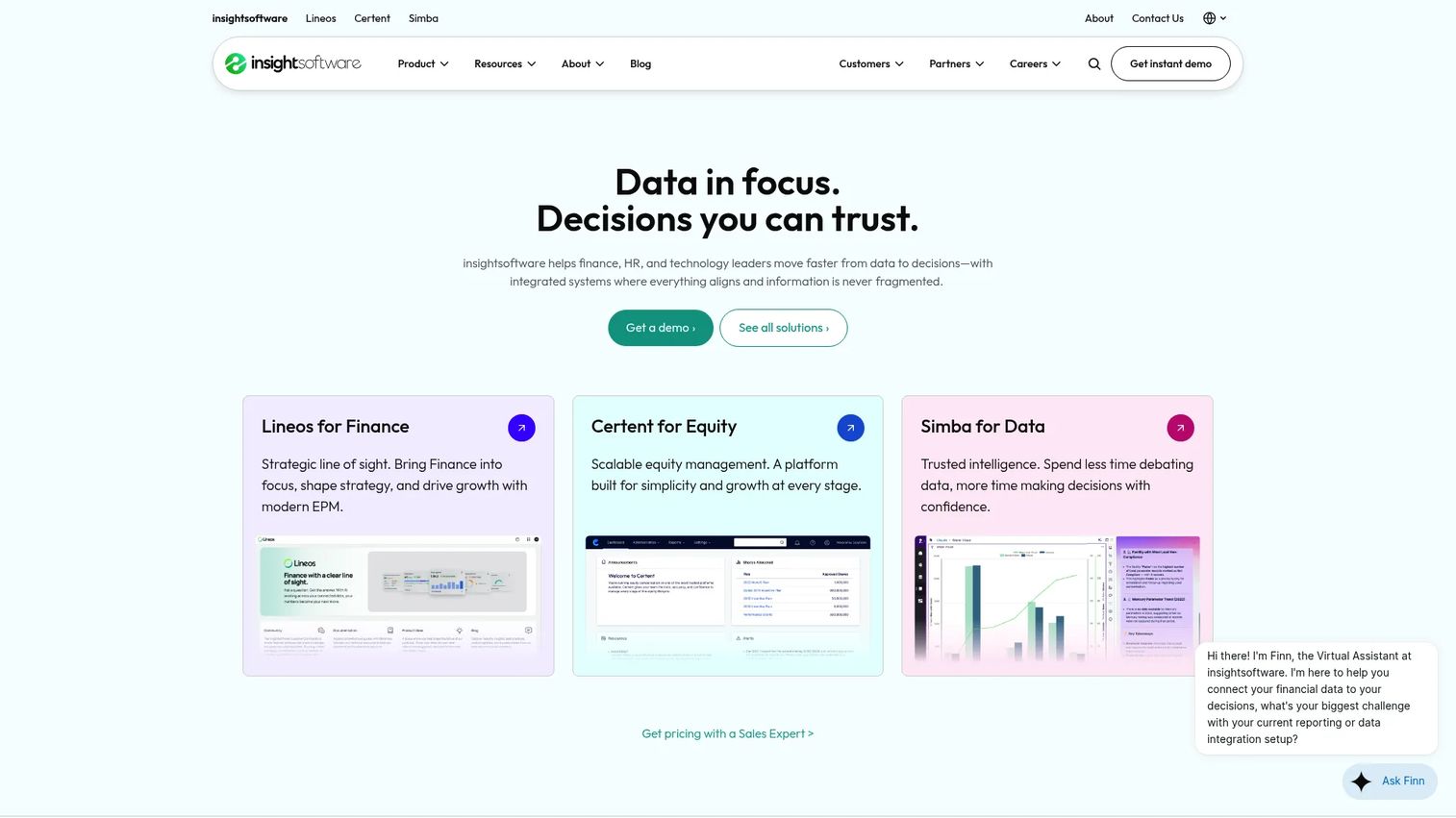This screenshot has width=1456, height=818.
Task: Select the insightsoftware top bar tab
Action: [250, 18]
